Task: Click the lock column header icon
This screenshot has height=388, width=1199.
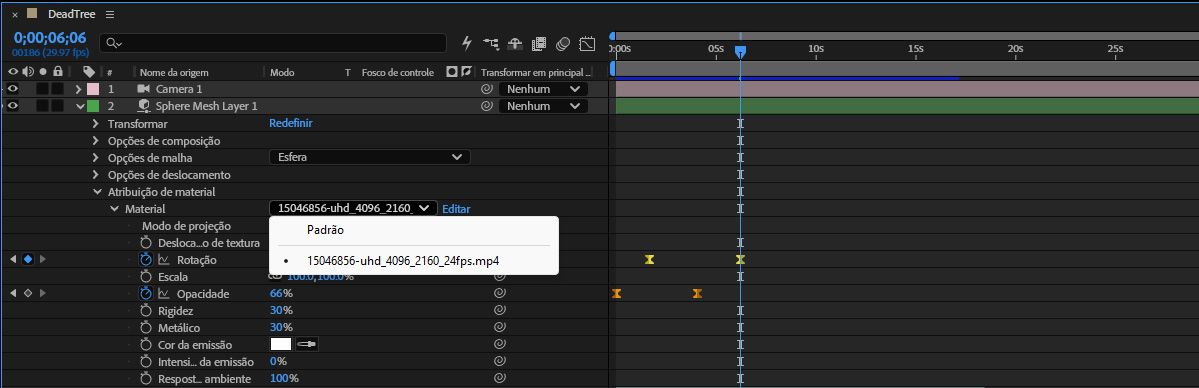Action: coord(57,72)
